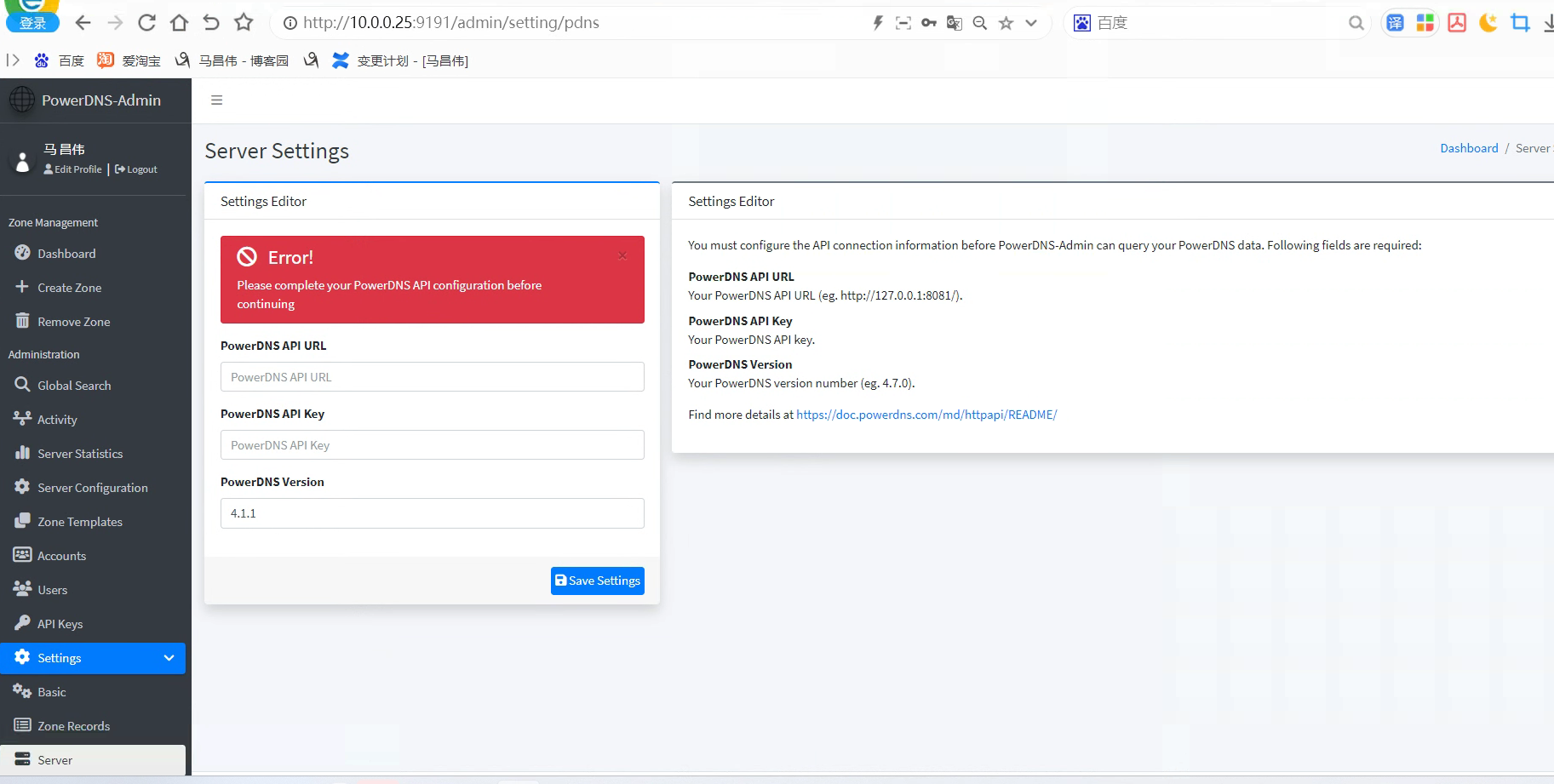Open the 马昌伟 - 博客园 bookmark
1554x784 pixels.
232,60
